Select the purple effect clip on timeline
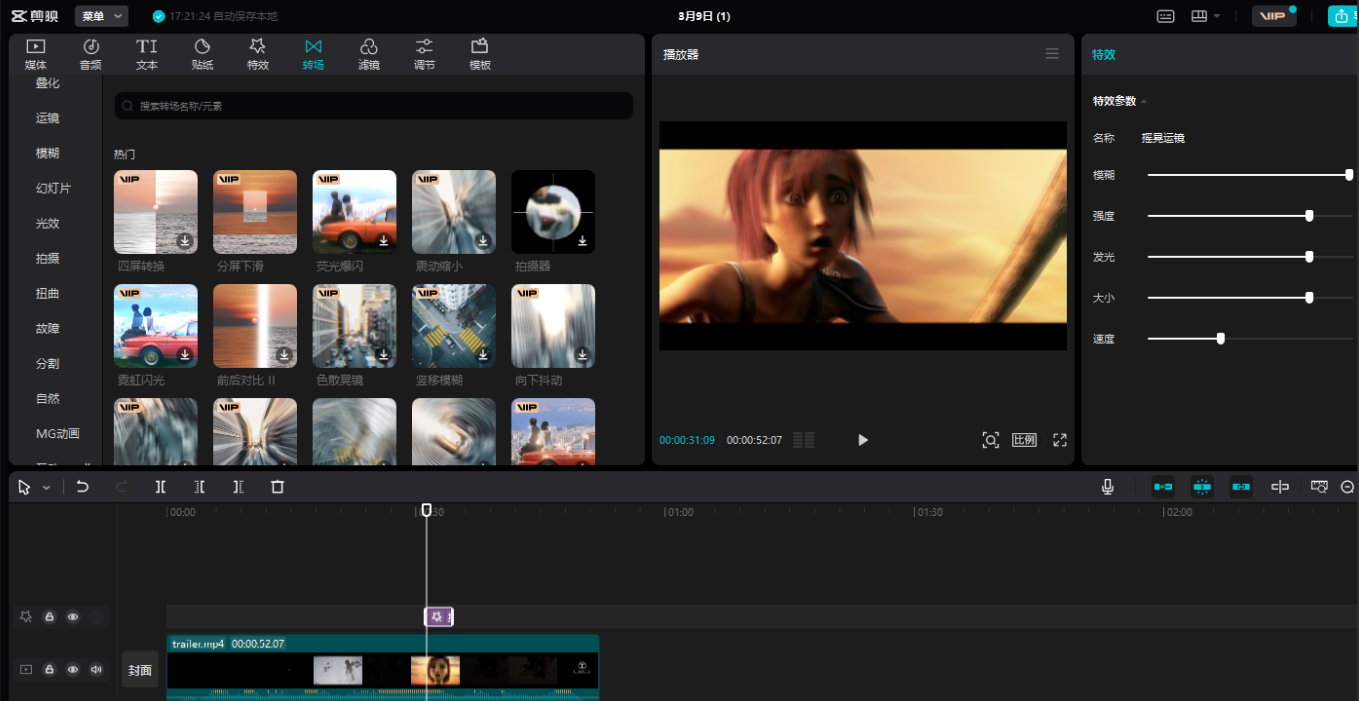This screenshot has width=1359, height=701. 439,617
